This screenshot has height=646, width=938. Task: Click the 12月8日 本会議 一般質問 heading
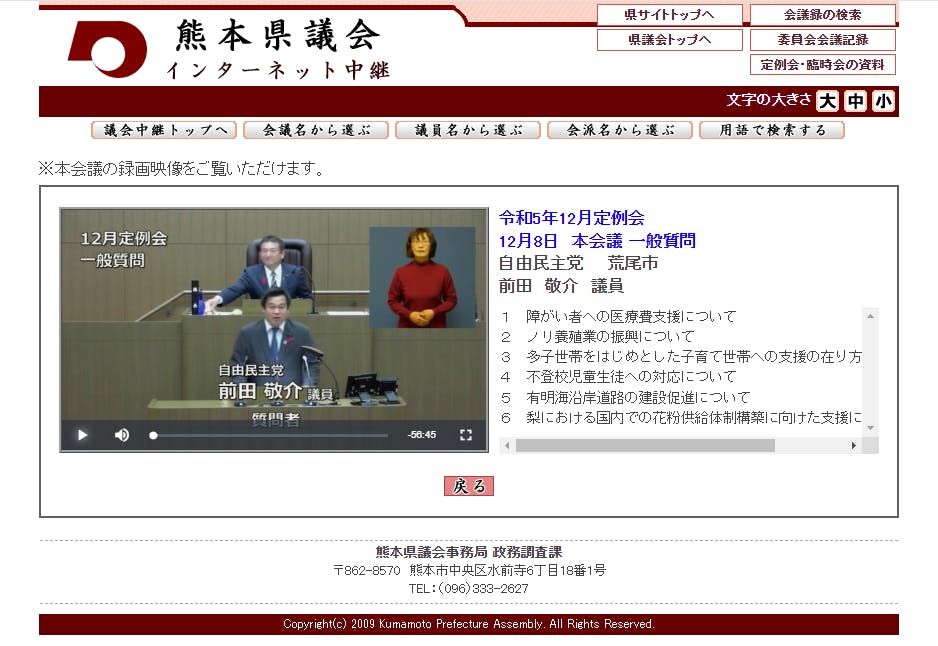pyautogui.click(x=597, y=240)
